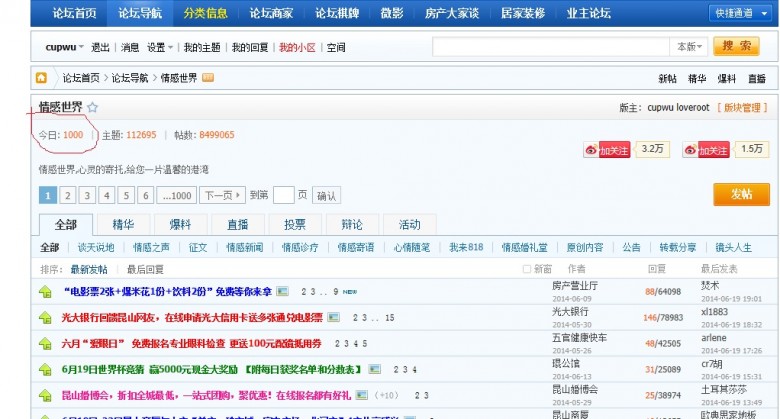Click the folder icon after 情感世界 breadcrumb

tap(207, 78)
